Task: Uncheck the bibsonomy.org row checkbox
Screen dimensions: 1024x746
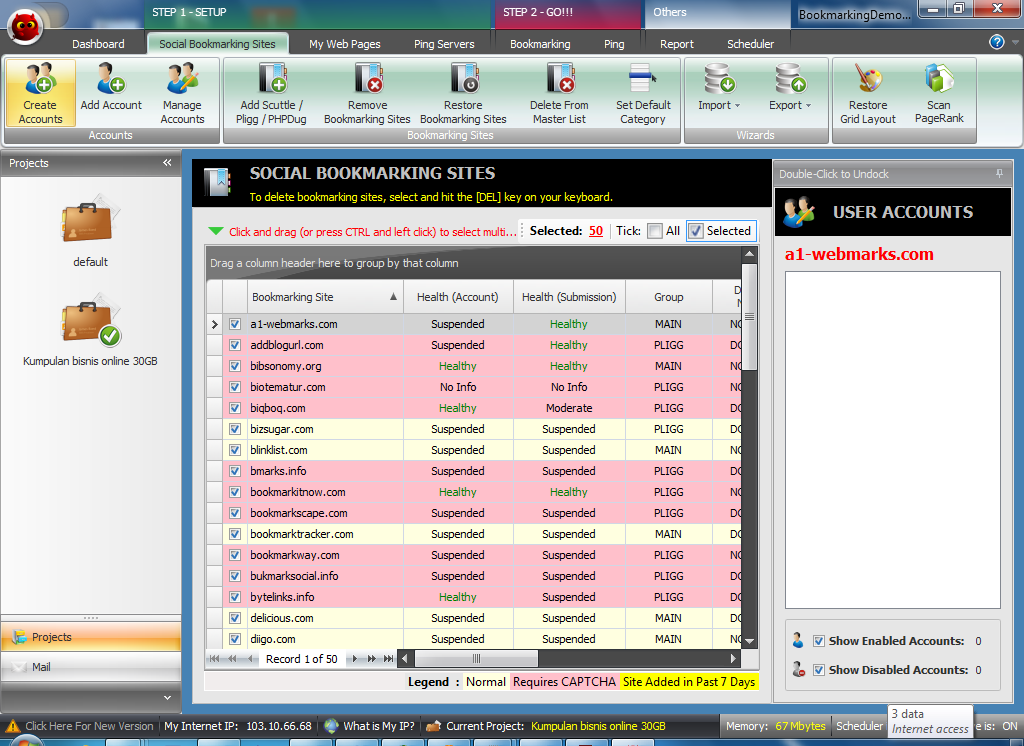Action: (x=235, y=366)
